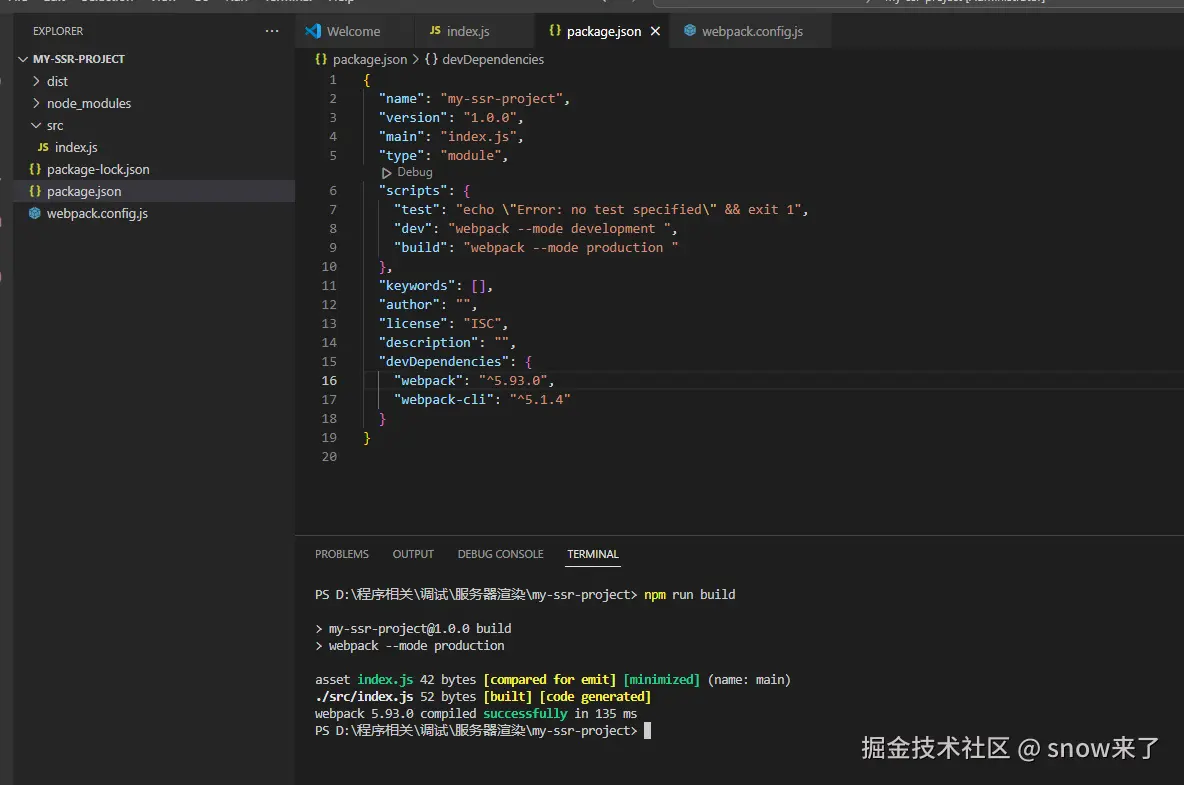Viewport: 1184px width, 785px height.
Task: Click the webpack icon on webpack.config.js tab
Action: (x=690, y=31)
